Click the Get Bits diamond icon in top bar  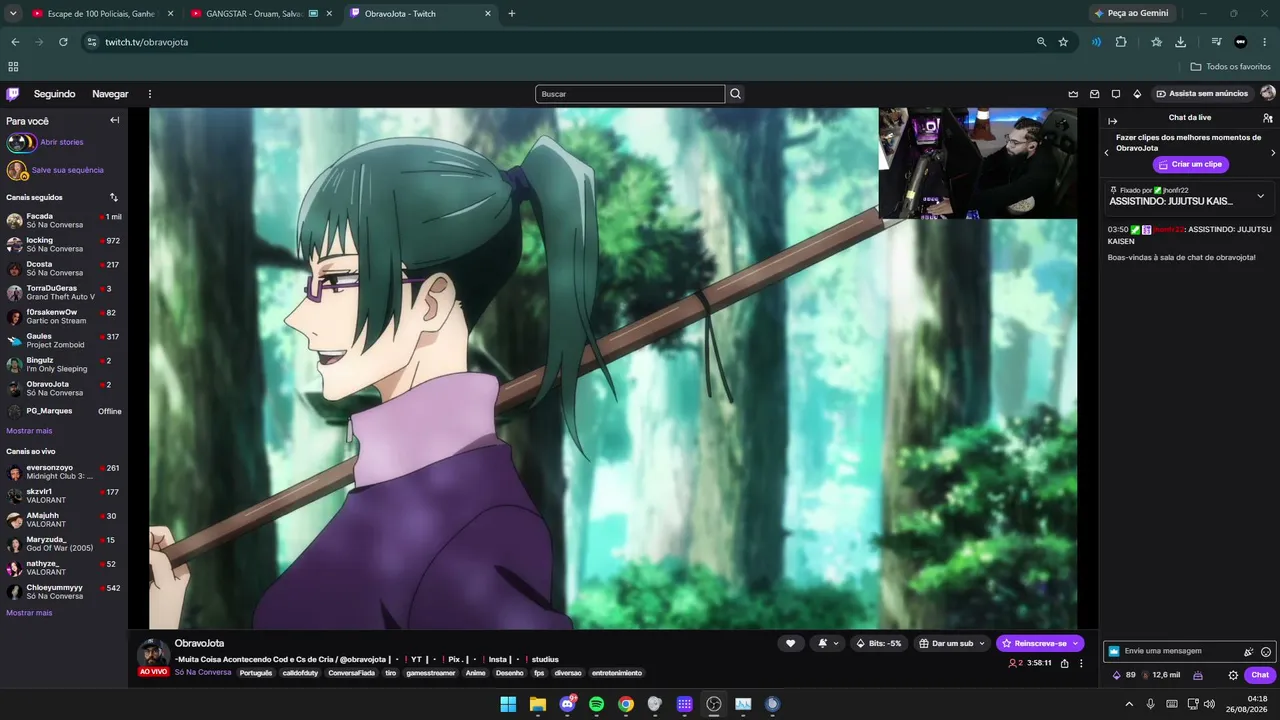pyautogui.click(x=1137, y=94)
